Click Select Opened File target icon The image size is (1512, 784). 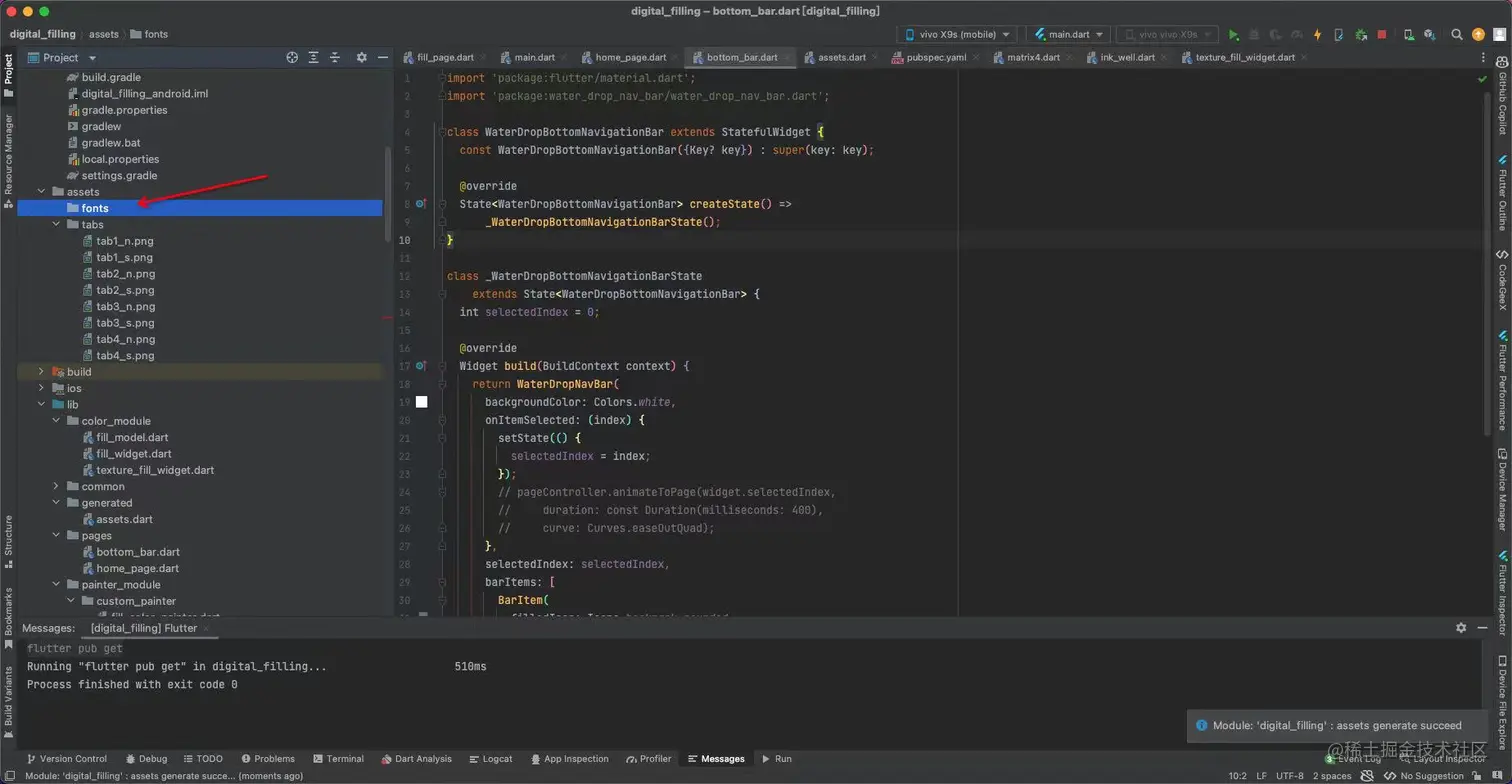coord(292,58)
